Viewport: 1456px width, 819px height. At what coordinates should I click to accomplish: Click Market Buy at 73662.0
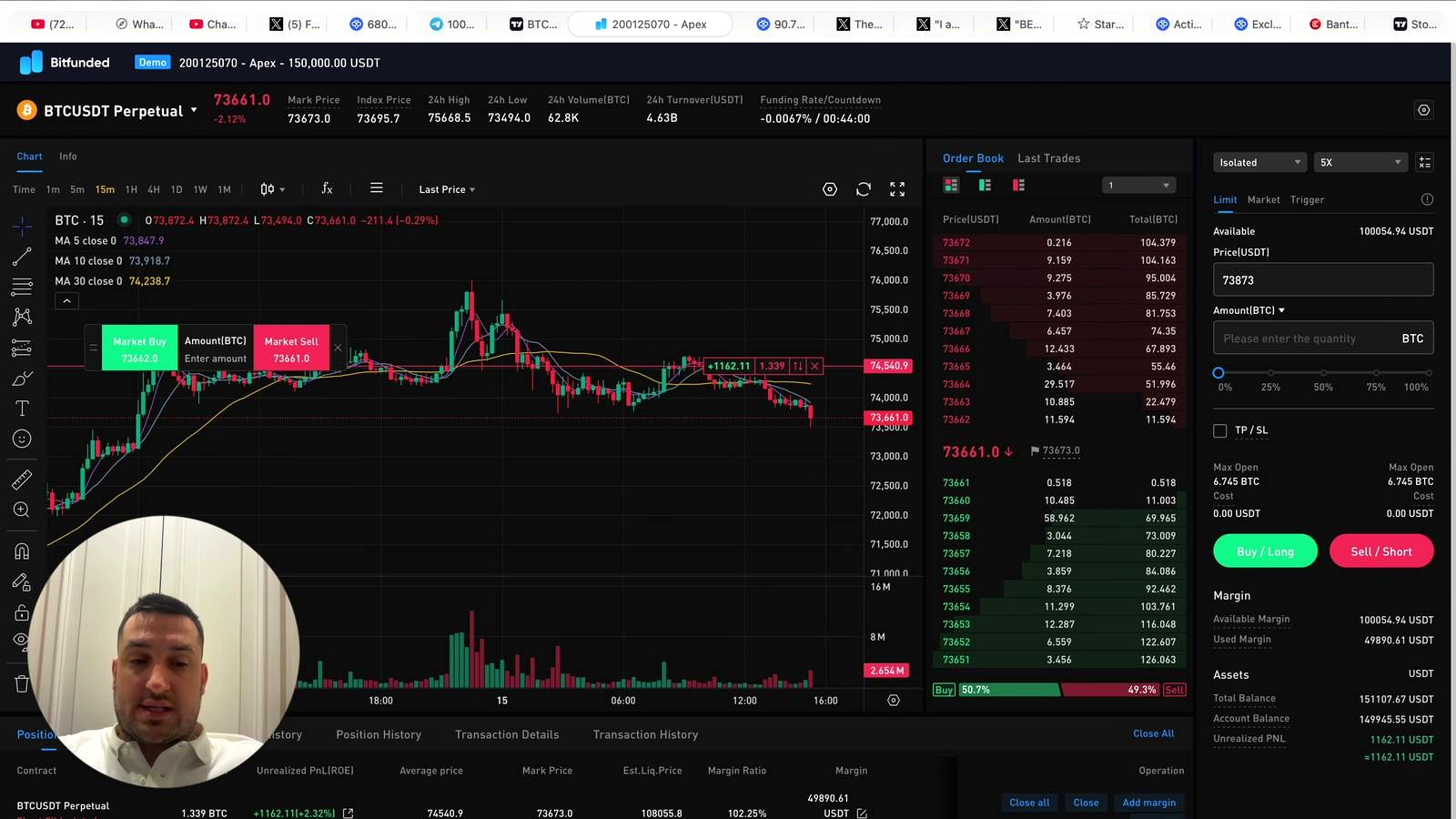point(139,348)
